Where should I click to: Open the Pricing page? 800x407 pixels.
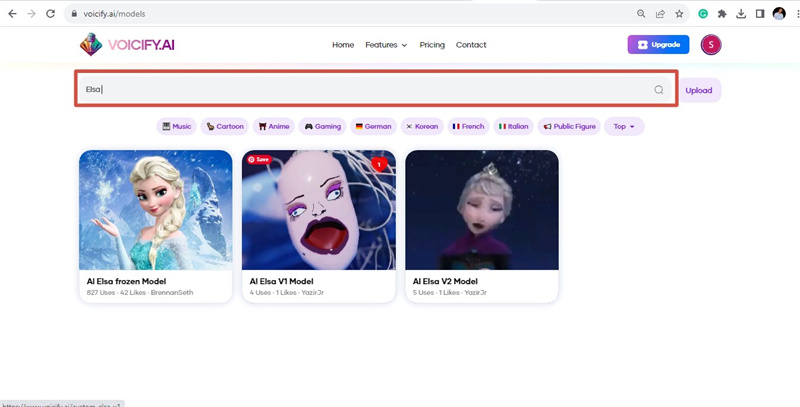[432, 45]
